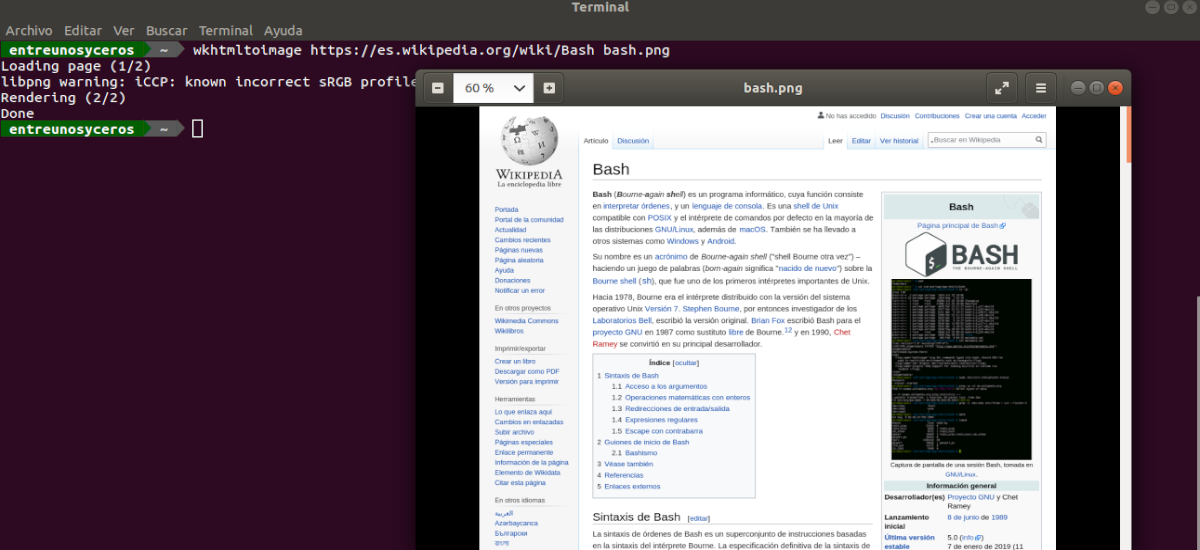The height and width of the screenshot is (550, 1200).
Task: Click Donaciones in the sidebar
Action: pos(512,280)
